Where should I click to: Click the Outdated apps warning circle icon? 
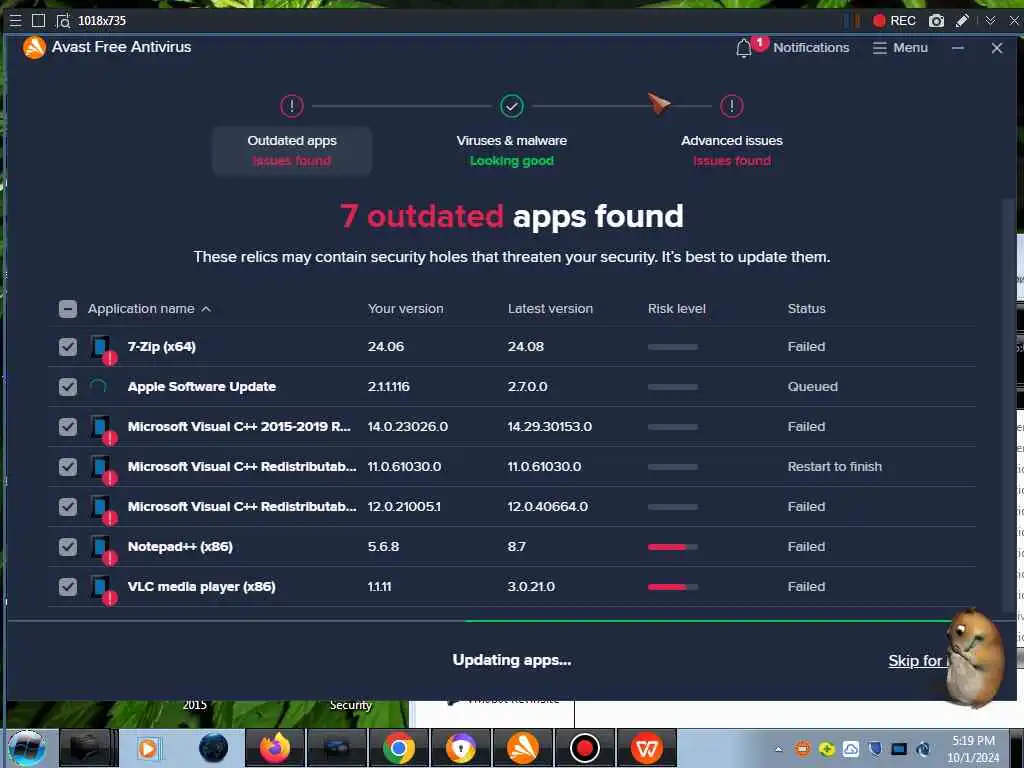[x=292, y=106]
